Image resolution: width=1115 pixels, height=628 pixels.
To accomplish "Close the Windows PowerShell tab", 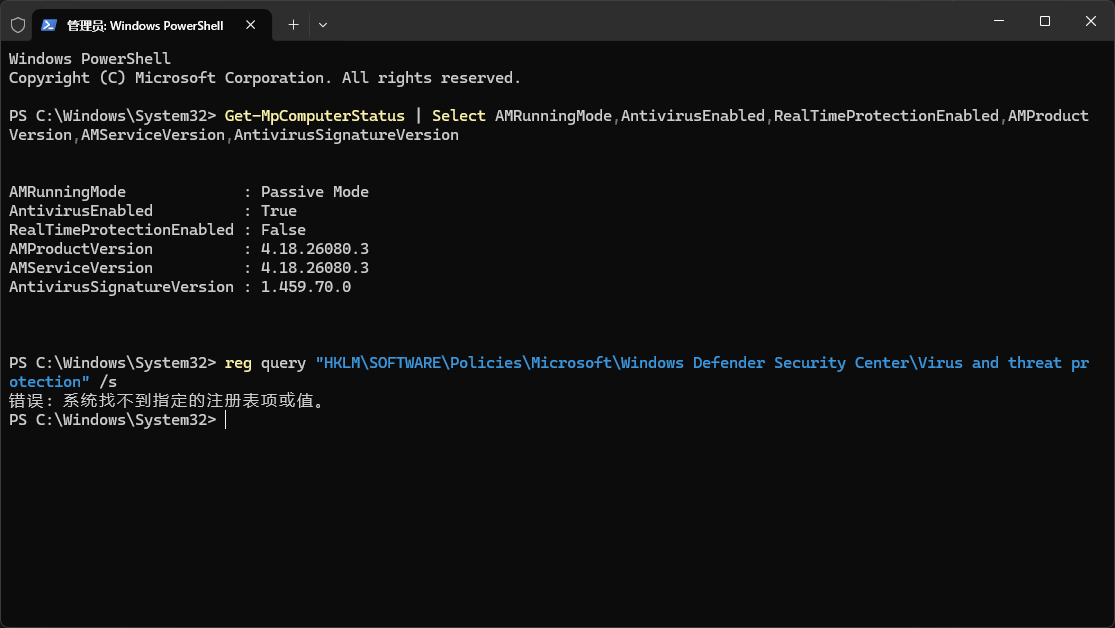I will click(x=250, y=25).
